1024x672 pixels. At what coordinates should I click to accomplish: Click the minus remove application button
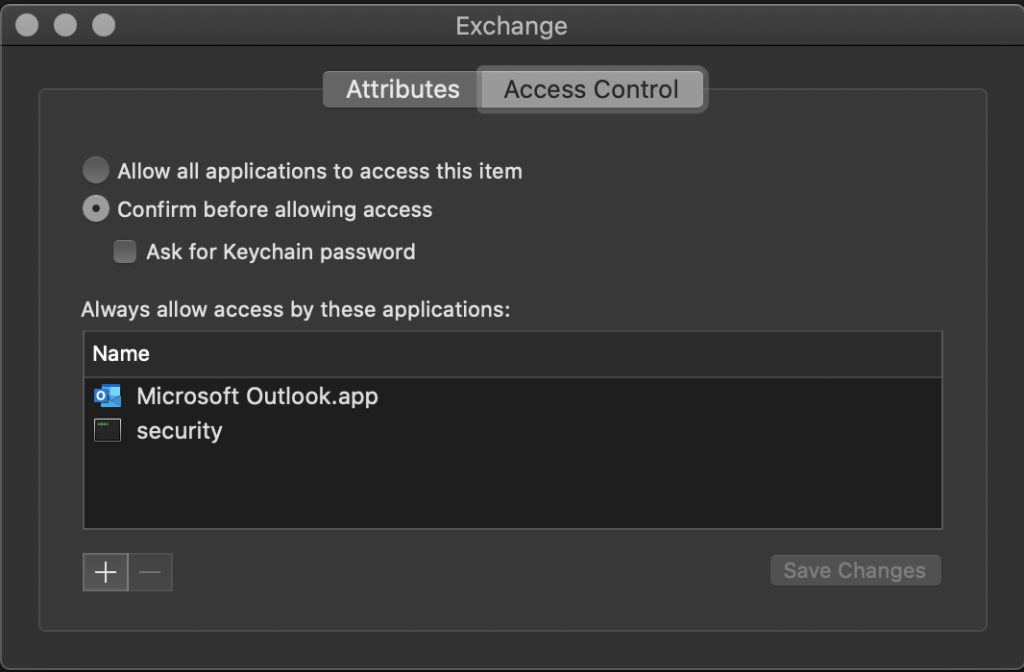150,572
